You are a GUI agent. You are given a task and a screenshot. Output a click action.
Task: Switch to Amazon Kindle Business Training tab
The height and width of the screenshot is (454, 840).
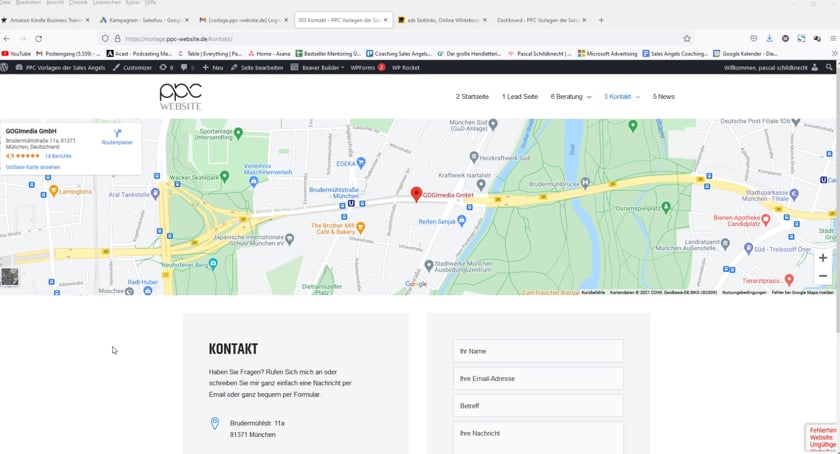click(x=46, y=20)
